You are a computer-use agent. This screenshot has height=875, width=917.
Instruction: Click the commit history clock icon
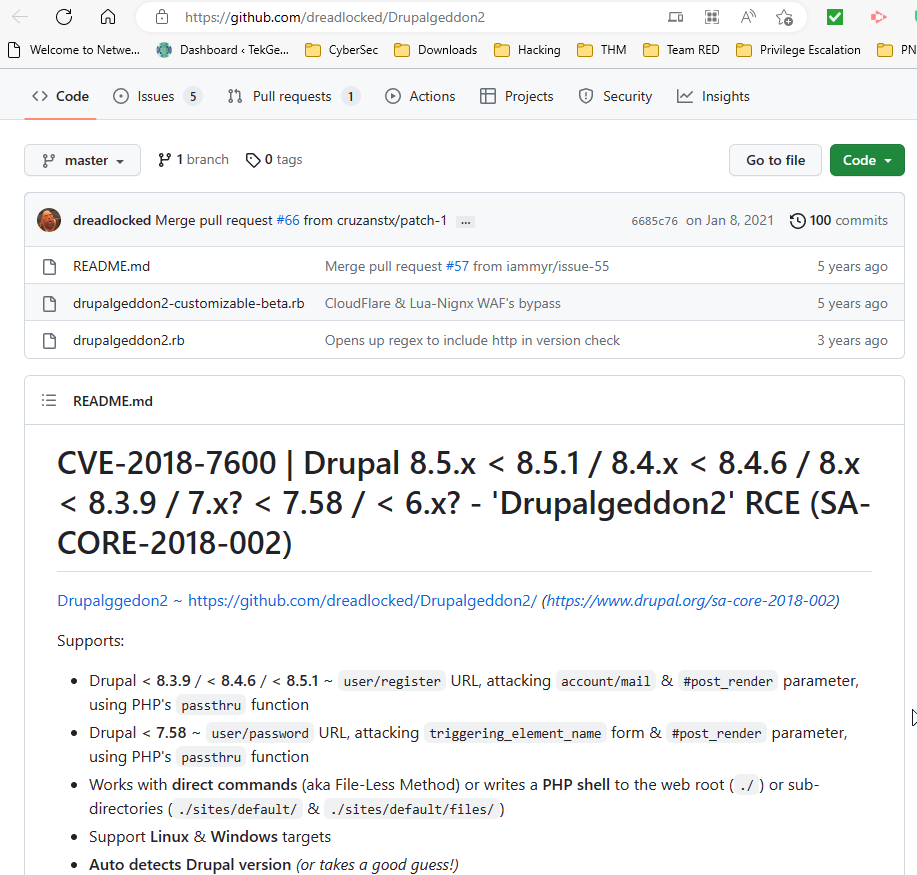(797, 220)
